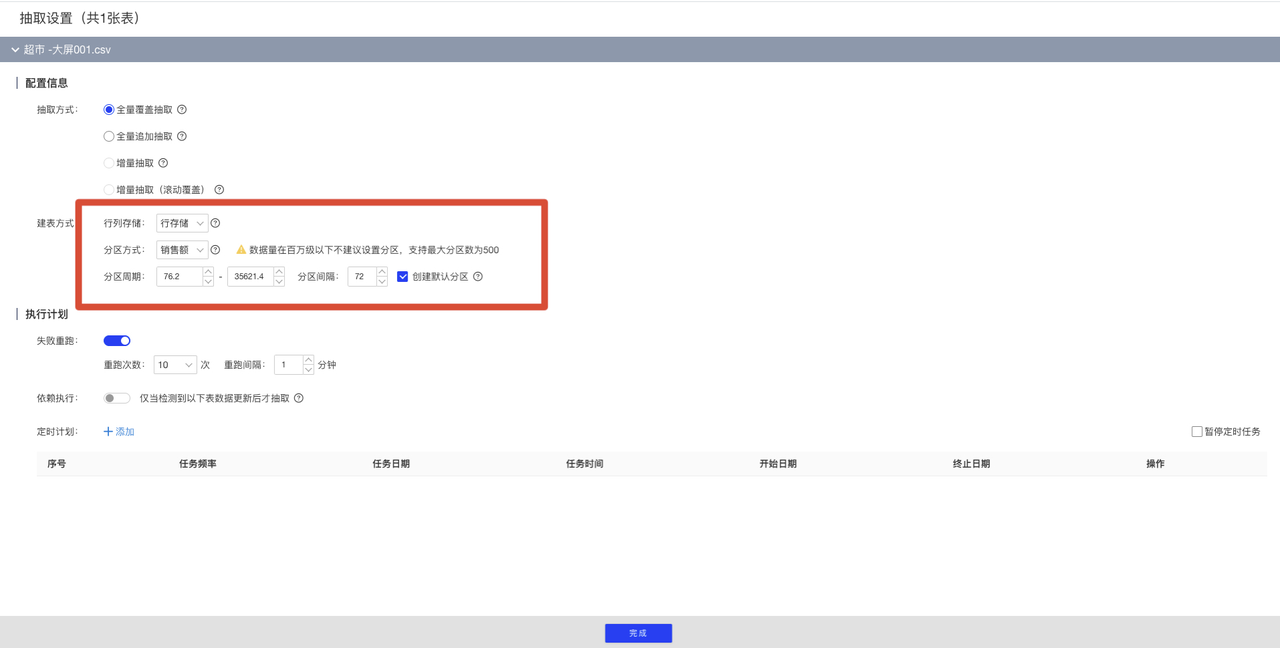Click help icon beside 全量覆盖抽取

182,110
